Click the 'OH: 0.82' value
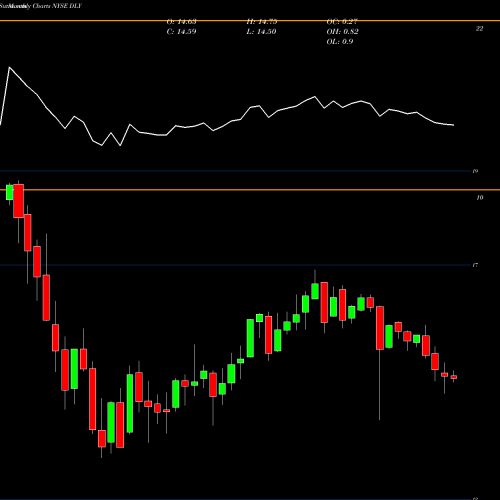Viewport: 500px width, 500px height. [x=343, y=32]
